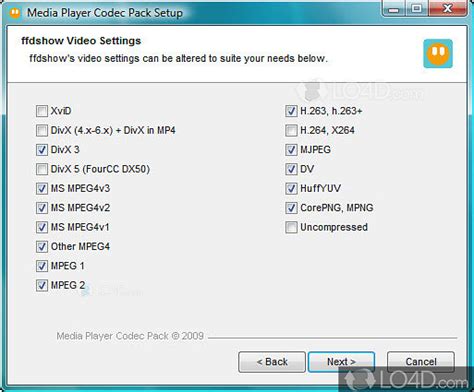Toggle CorePNG, MPNG checkbox

click(x=291, y=208)
